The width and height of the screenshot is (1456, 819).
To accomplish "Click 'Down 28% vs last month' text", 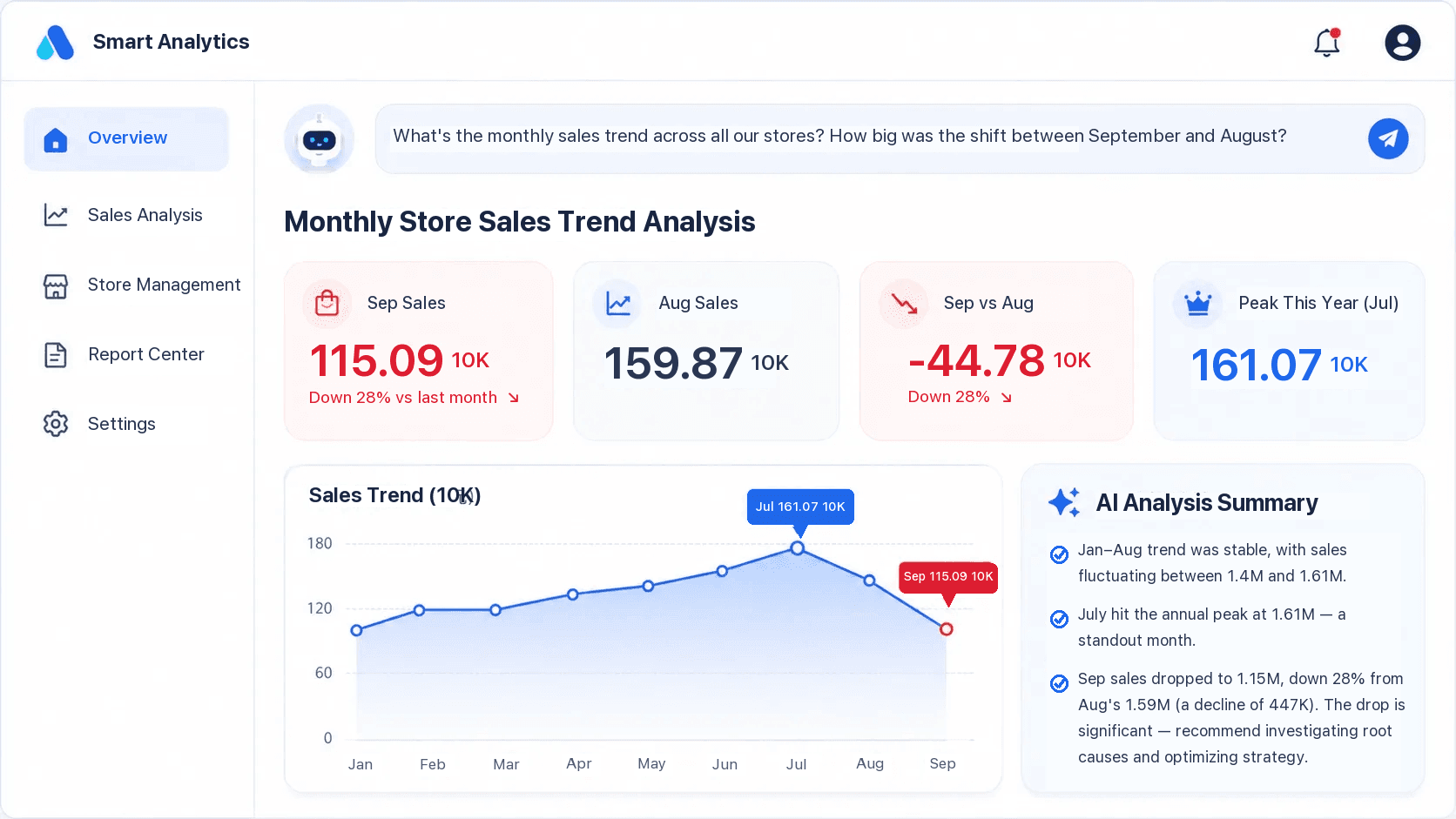I will [x=403, y=398].
